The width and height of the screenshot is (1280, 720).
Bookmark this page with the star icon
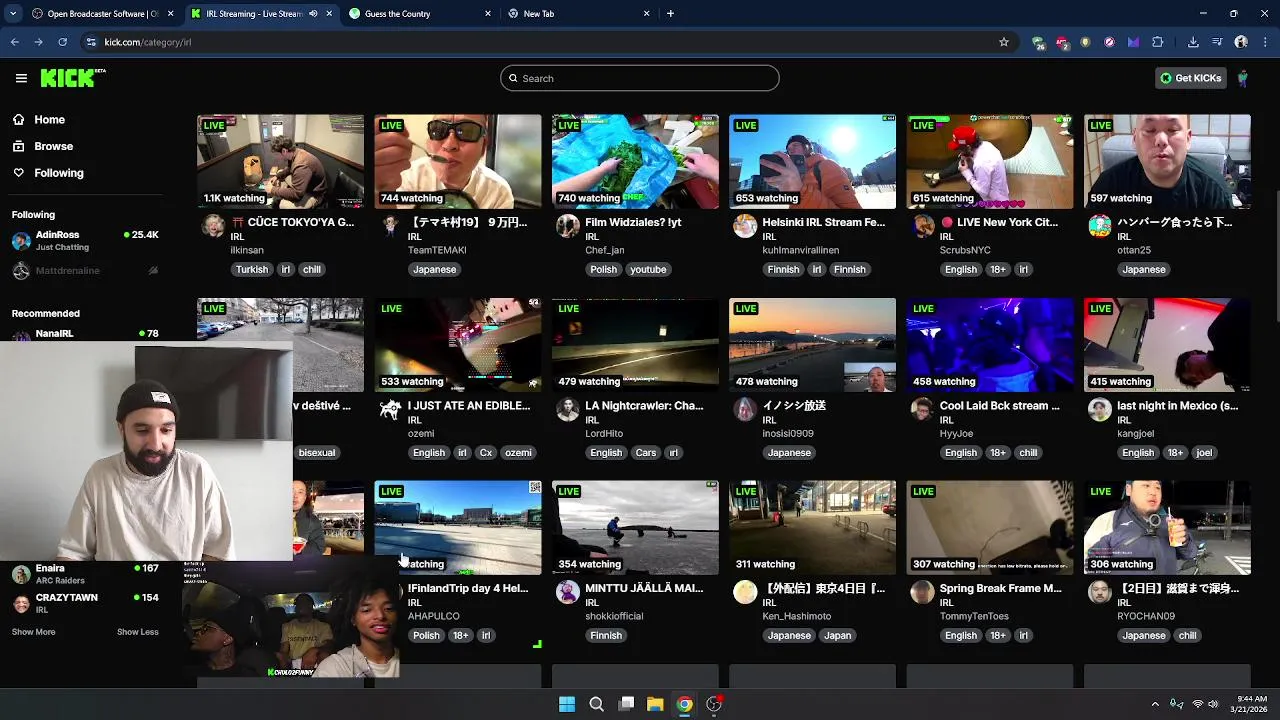1004,42
